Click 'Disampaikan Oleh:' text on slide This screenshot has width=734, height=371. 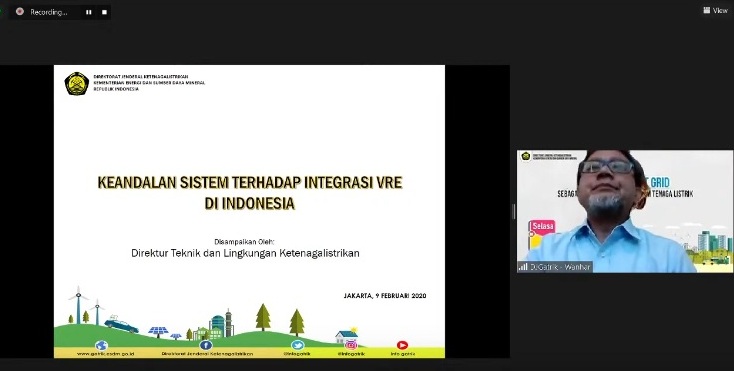coord(244,242)
